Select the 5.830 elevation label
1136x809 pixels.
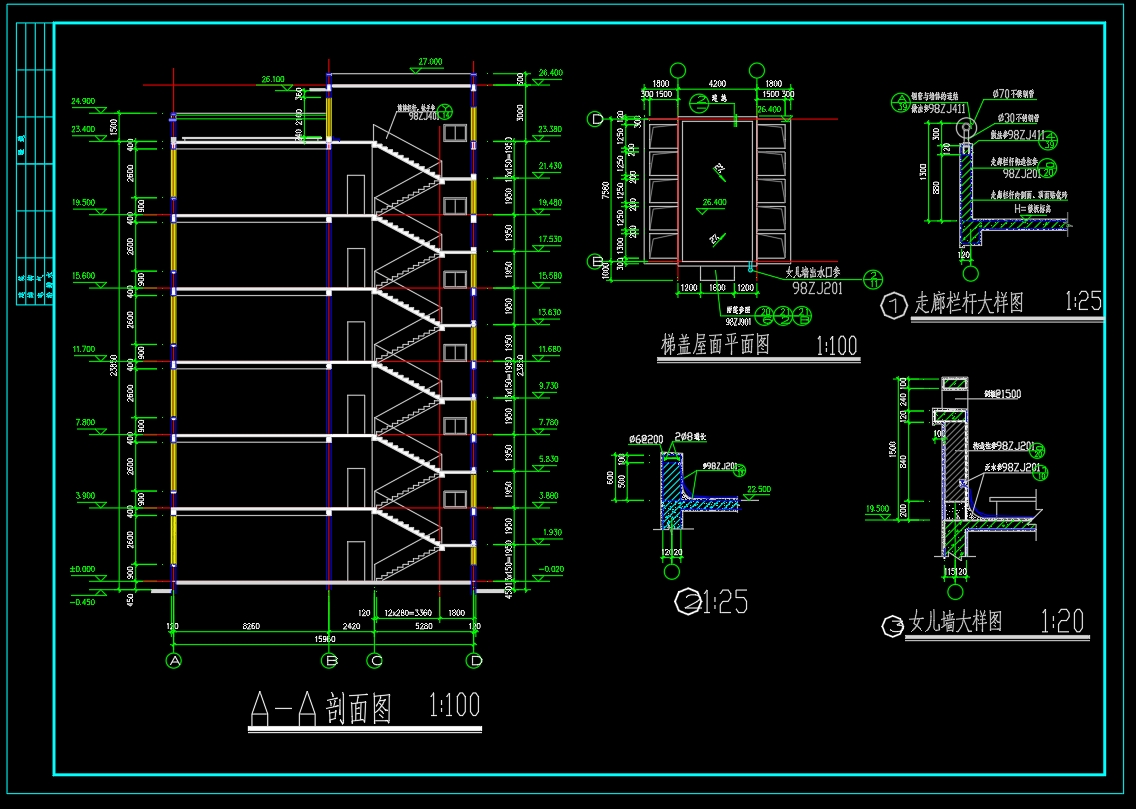(x=550, y=460)
